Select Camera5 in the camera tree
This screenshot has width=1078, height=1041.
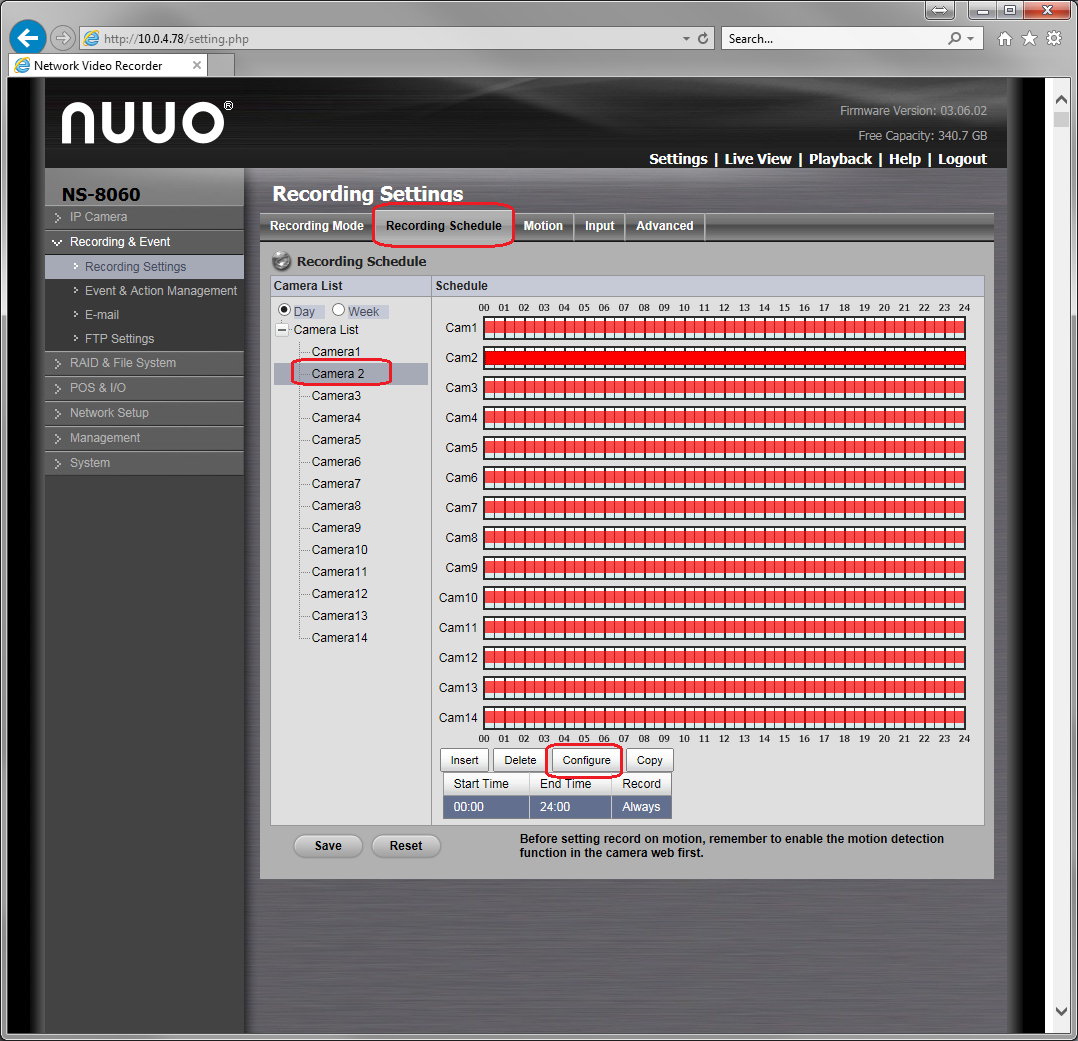[x=336, y=440]
